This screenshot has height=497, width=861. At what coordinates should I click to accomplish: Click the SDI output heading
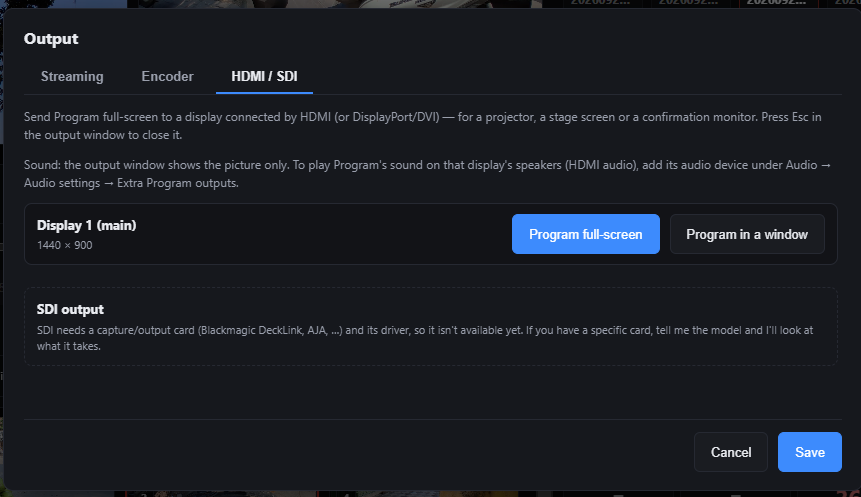click(70, 309)
